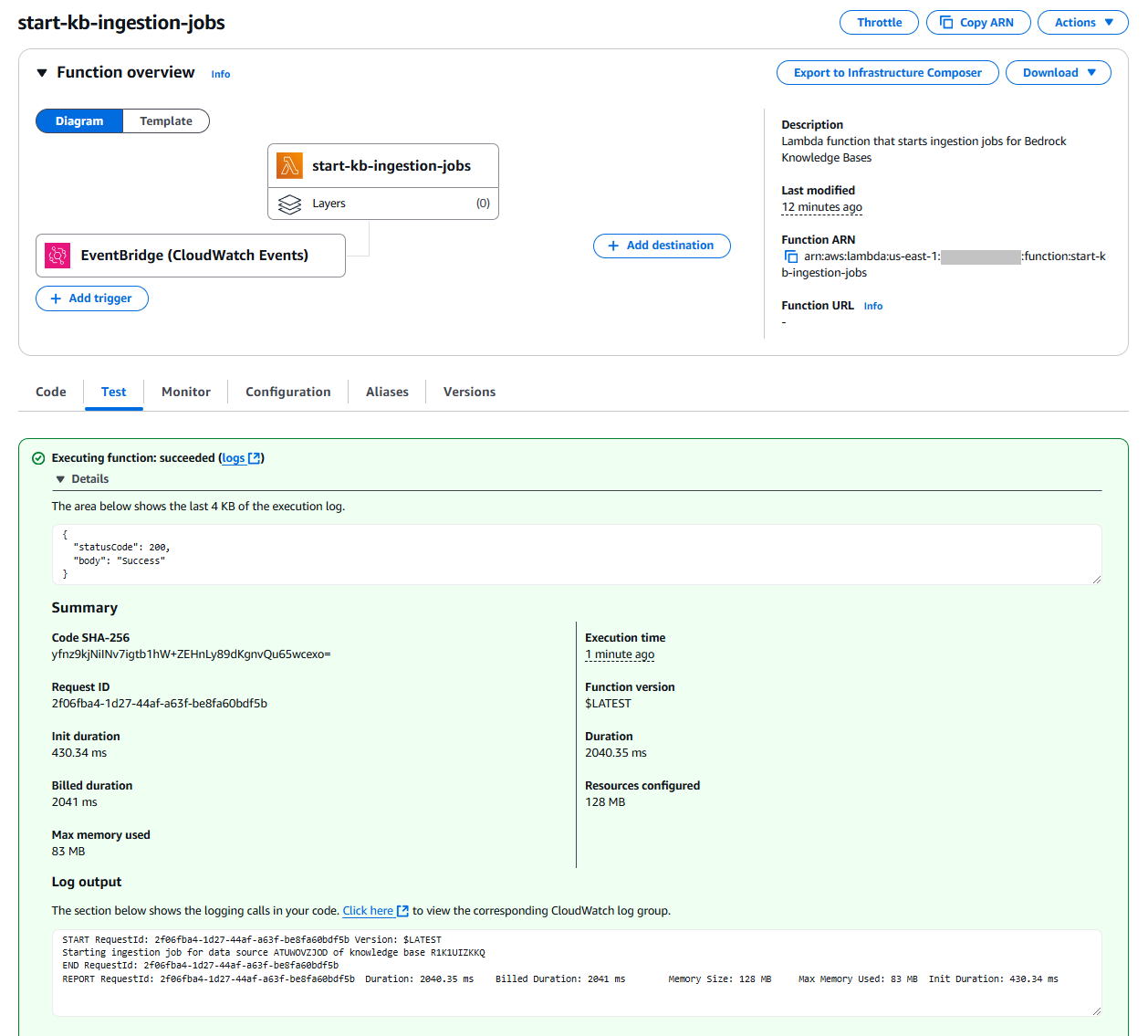
Task: Open the Aliases tab
Action: pos(387,392)
